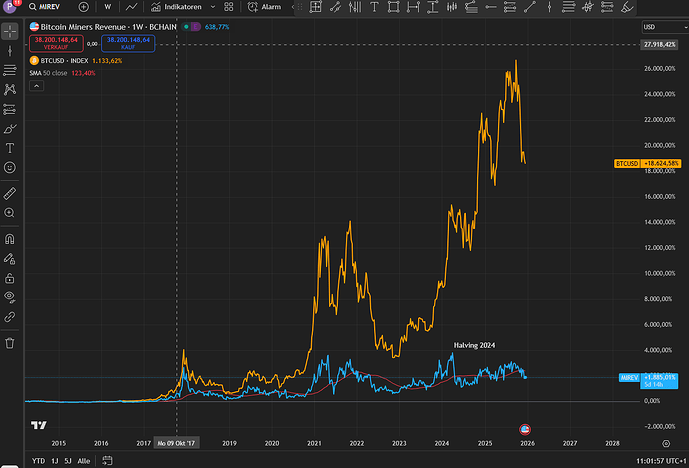Open the layout grid selector
This screenshot has width=689, height=468.
click(228, 7)
